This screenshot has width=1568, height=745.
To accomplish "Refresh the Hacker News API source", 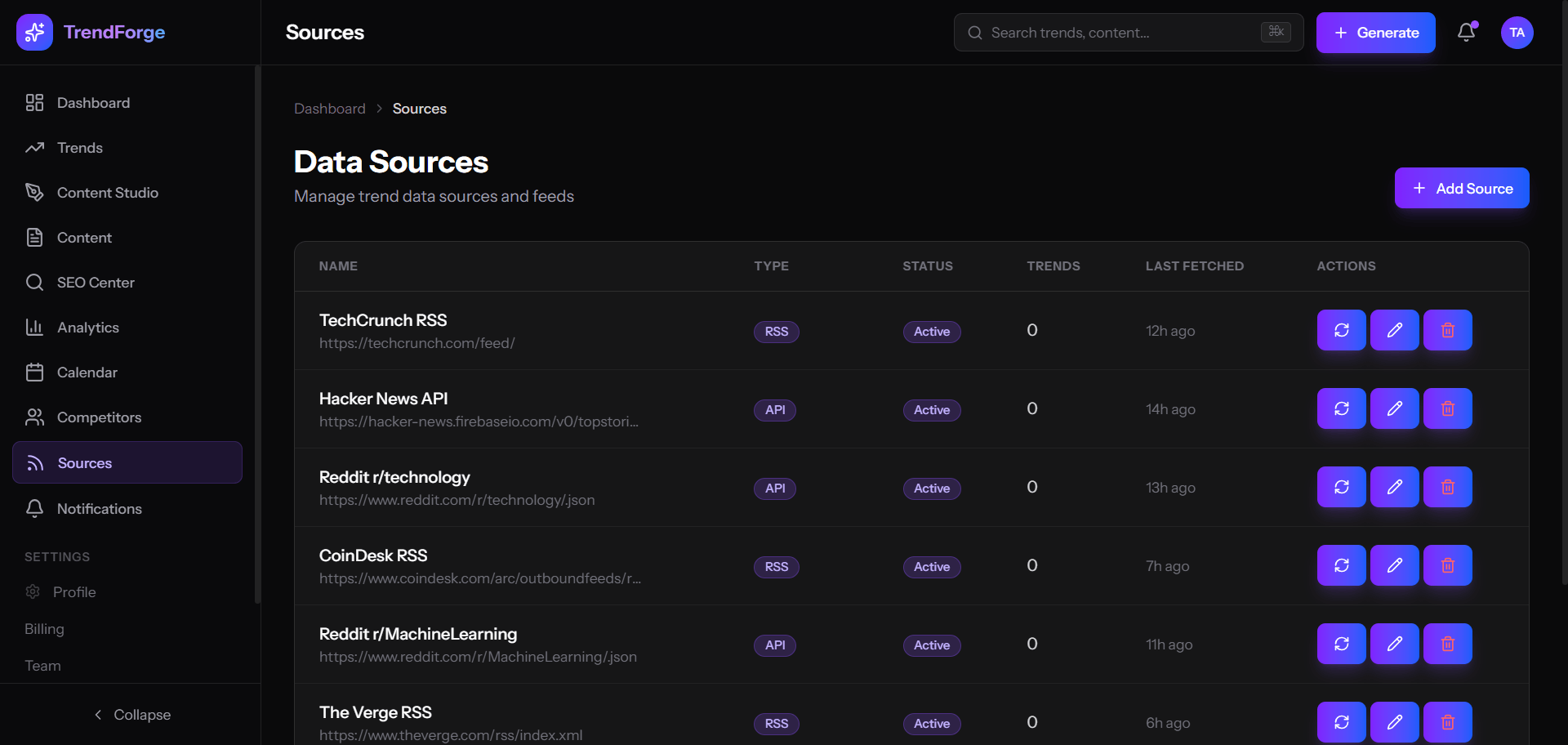I will coord(1342,408).
